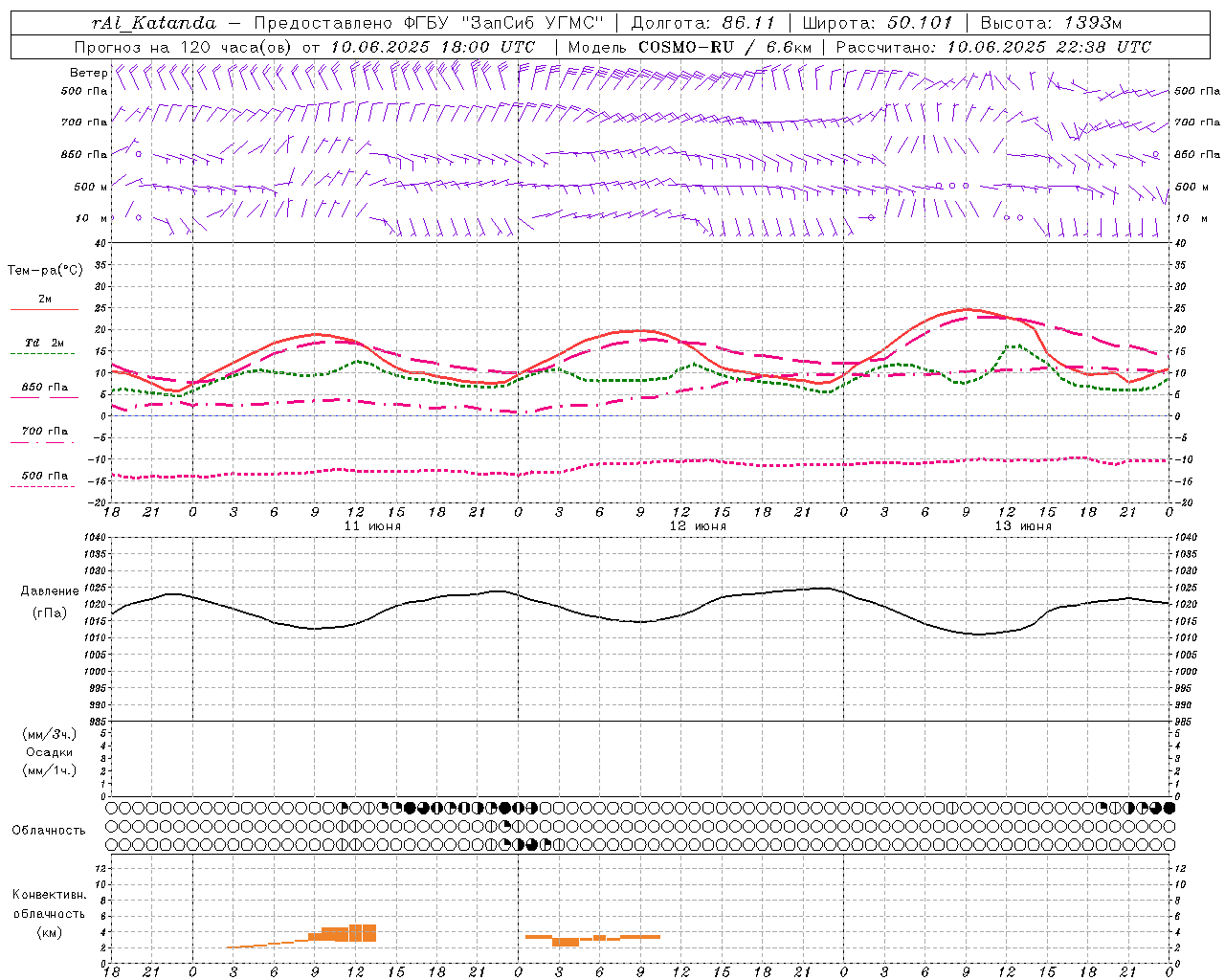Viewport: 1225px width, 980px height.
Task: Click the Рассчитано: 10.06.2025 22:38 UTC timestamp
Action: coord(993,47)
